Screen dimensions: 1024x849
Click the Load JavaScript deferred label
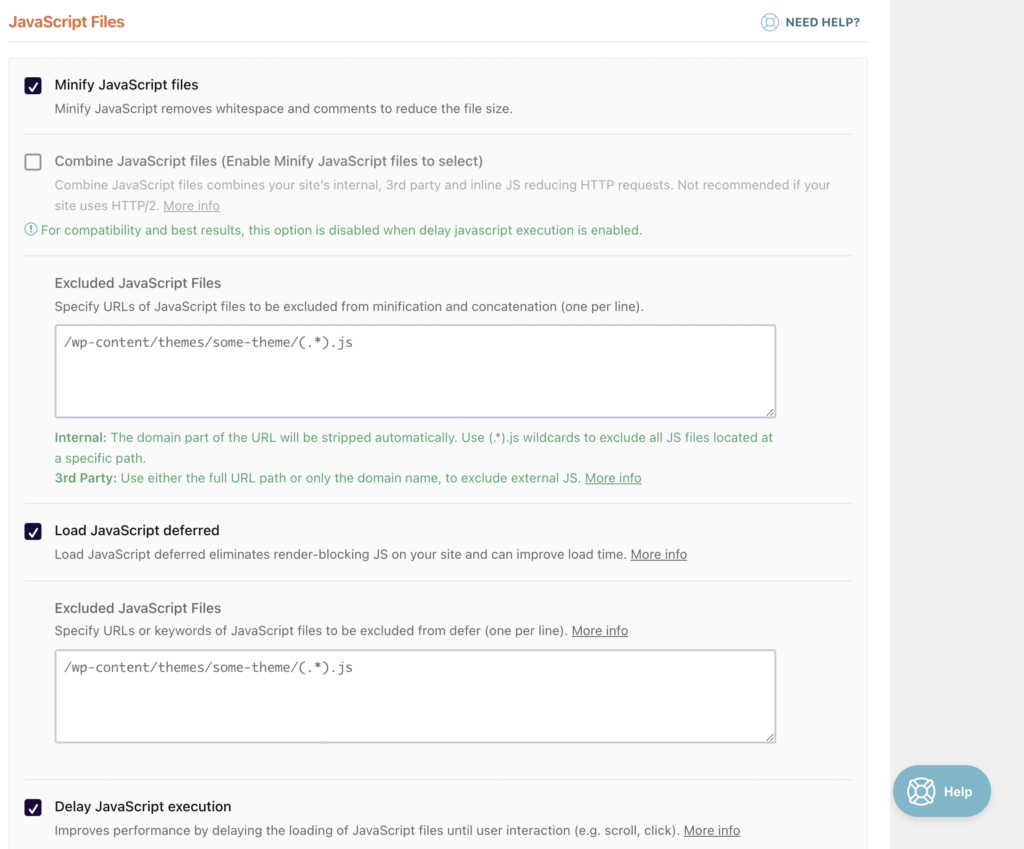click(x=137, y=530)
